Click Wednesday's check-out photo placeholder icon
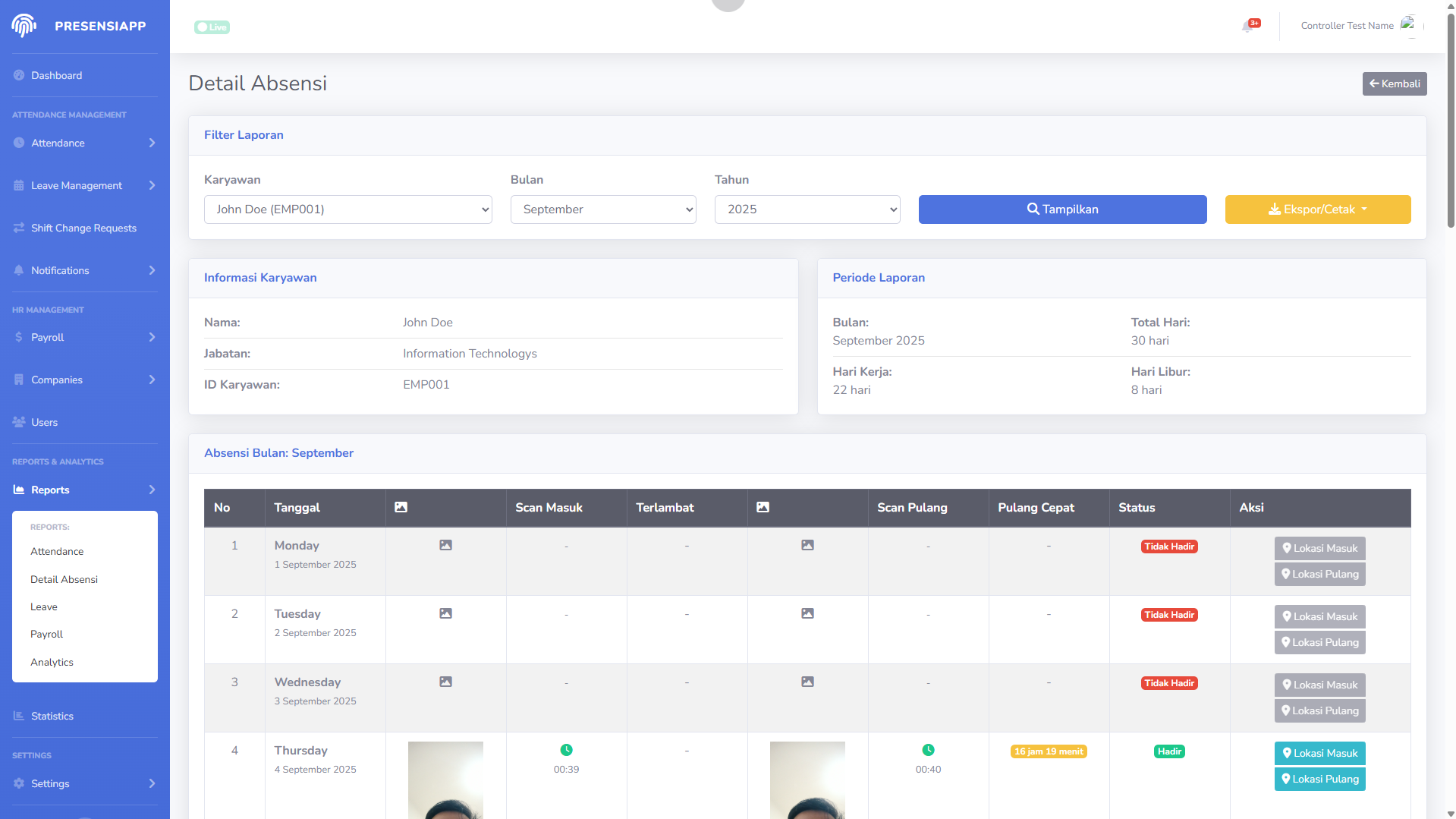 click(808, 682)
